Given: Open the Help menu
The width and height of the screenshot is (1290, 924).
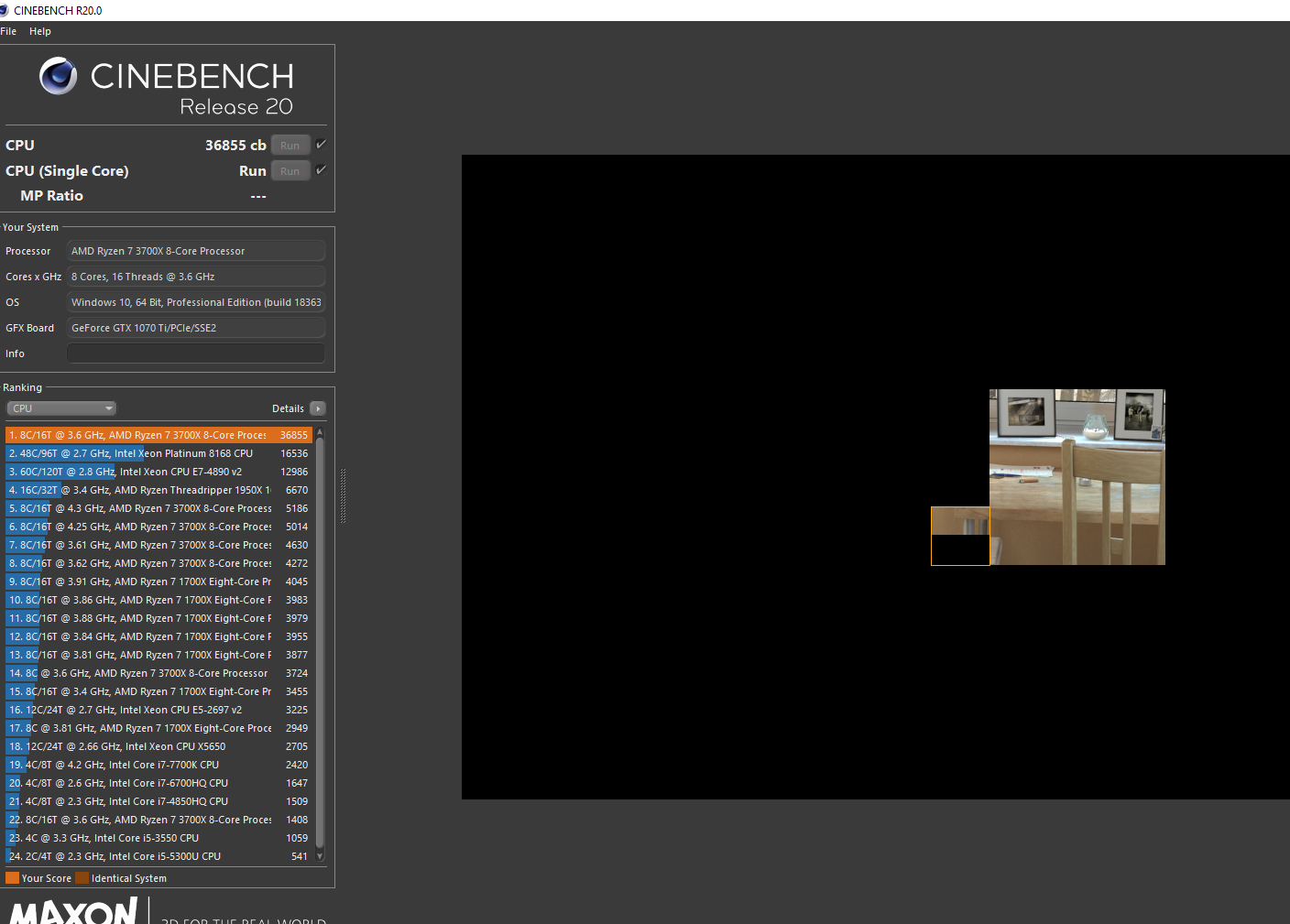Looking at the screenshot, I should pos(40,31).
